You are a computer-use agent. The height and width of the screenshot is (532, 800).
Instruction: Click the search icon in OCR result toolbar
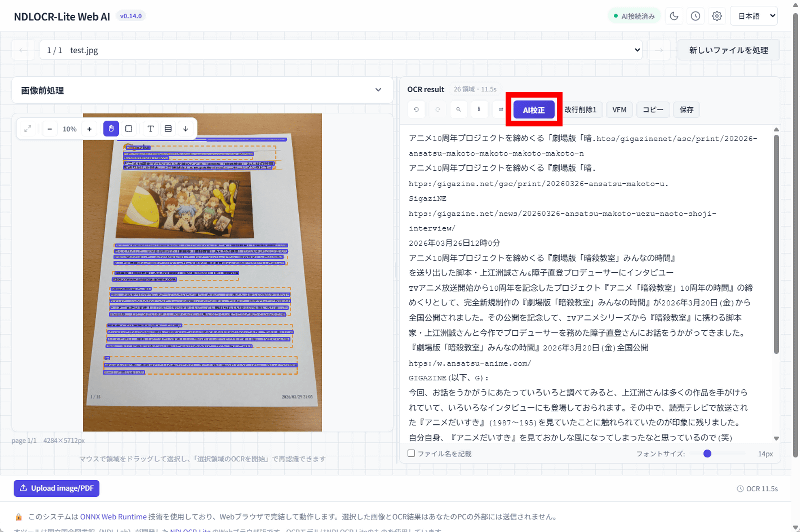(x=459, y=109)
